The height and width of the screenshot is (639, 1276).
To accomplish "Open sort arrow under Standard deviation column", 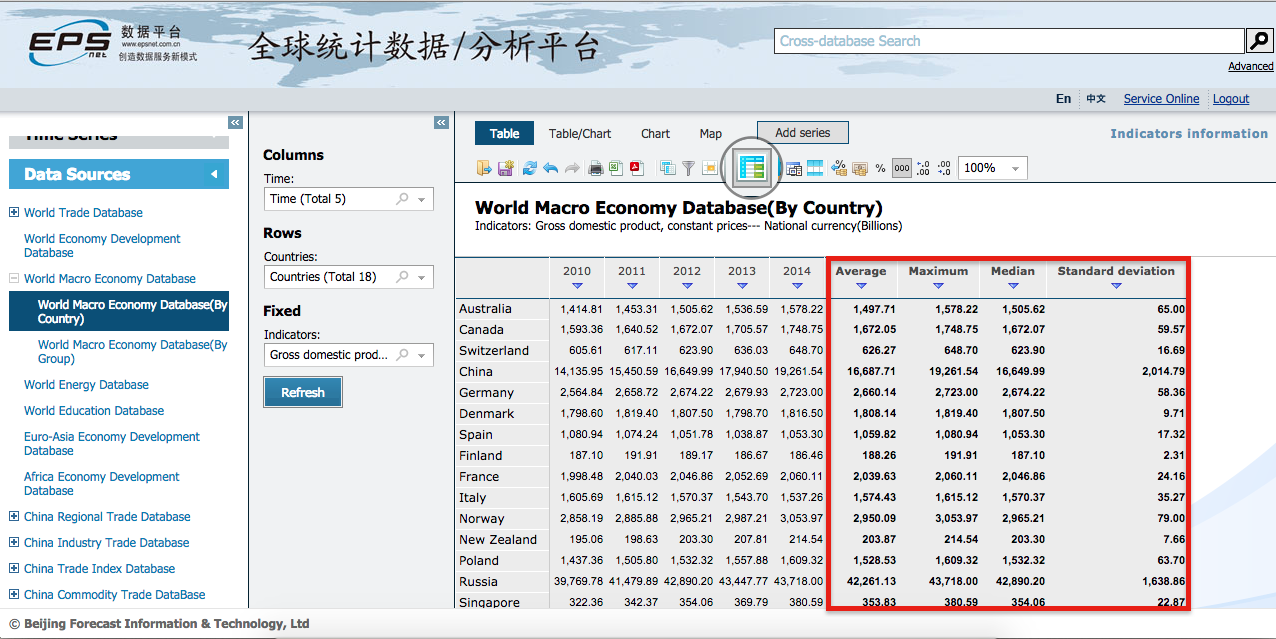I will [1116, 286].
